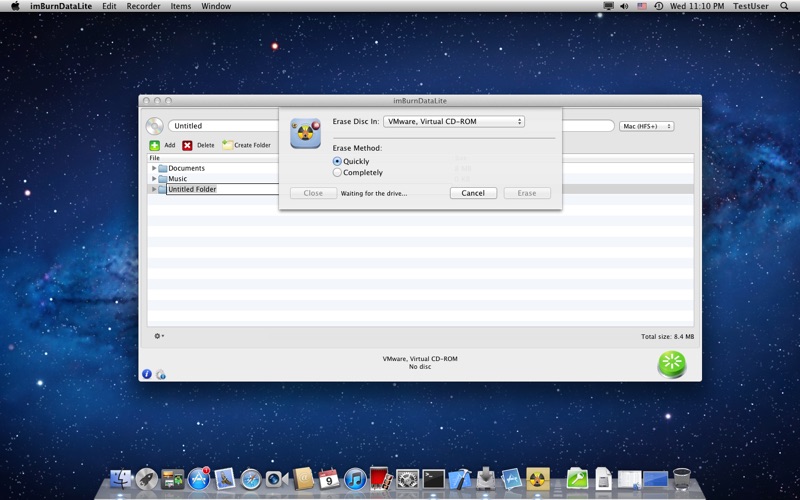800x500 pixels.
Task: Open Spotlight search in the menu bar
Action: click(x=784, y=6)
